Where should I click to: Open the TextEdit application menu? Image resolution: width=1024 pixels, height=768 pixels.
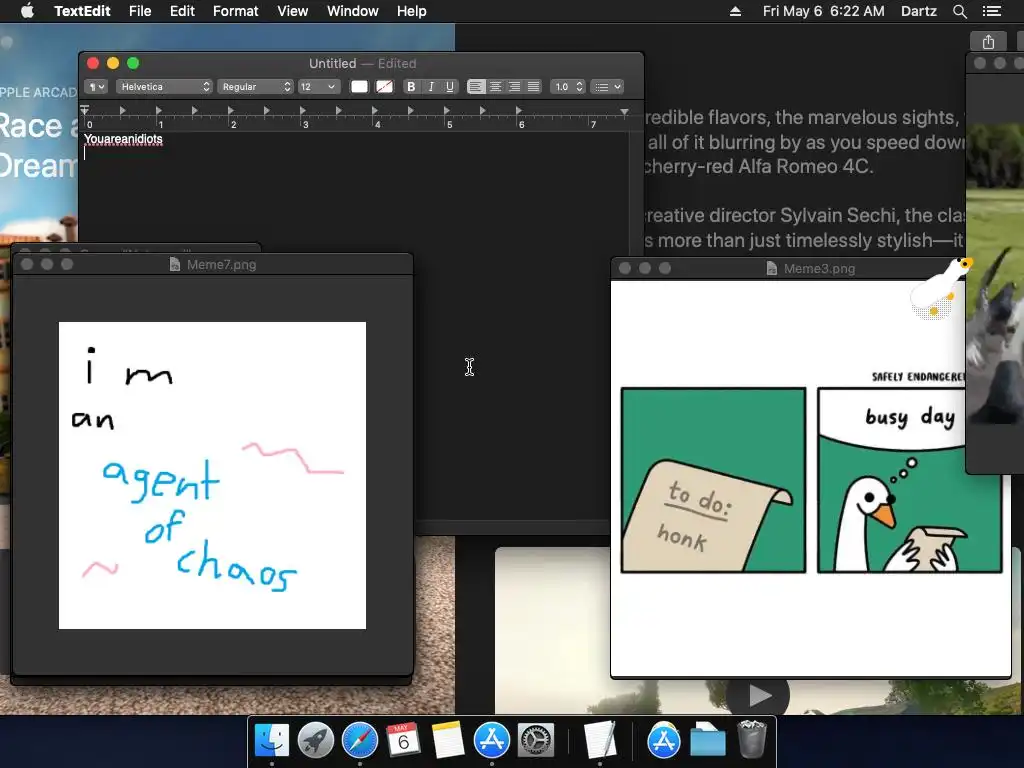coord(82,11)
